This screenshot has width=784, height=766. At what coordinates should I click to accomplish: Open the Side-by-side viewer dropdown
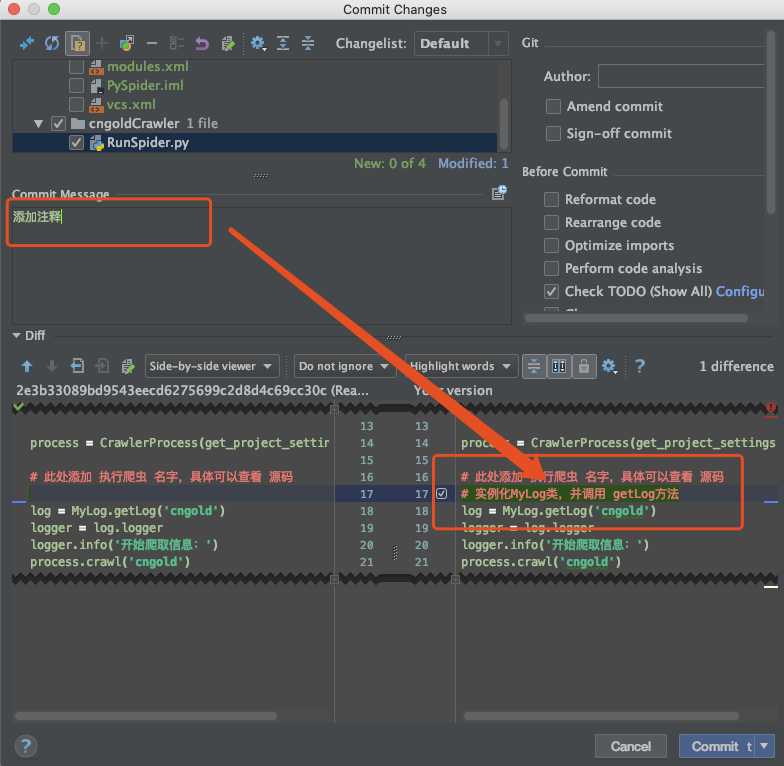coord(212,366)
